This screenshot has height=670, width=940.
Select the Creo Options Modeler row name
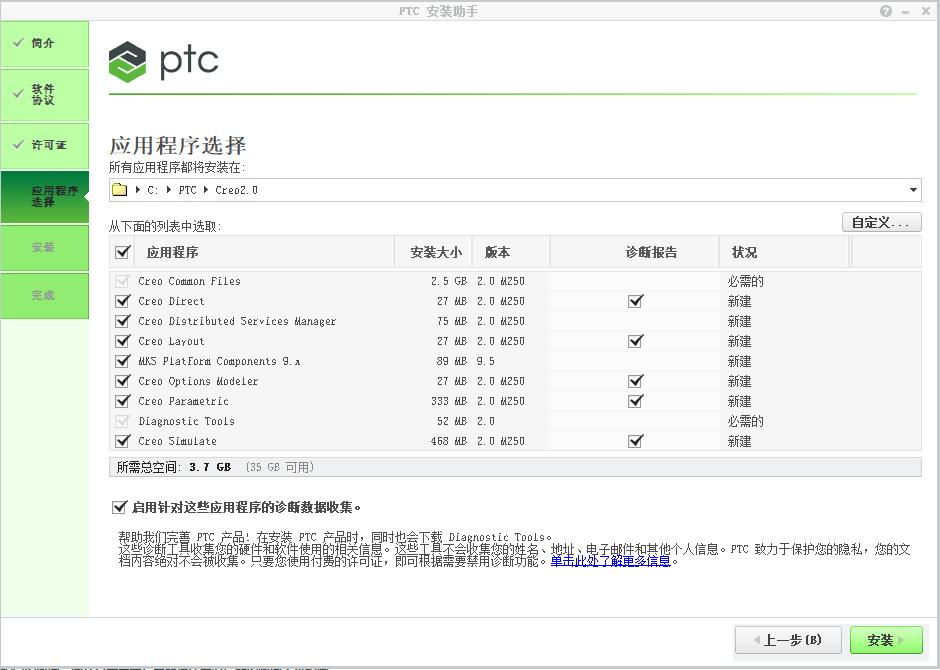pyautogui.click(x=198, y=381)
